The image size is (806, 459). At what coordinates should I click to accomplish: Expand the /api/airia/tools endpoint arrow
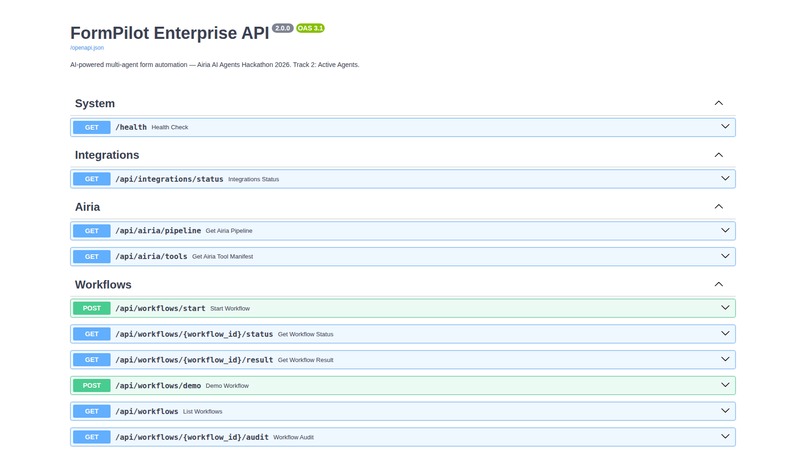[x=725, y=256]
